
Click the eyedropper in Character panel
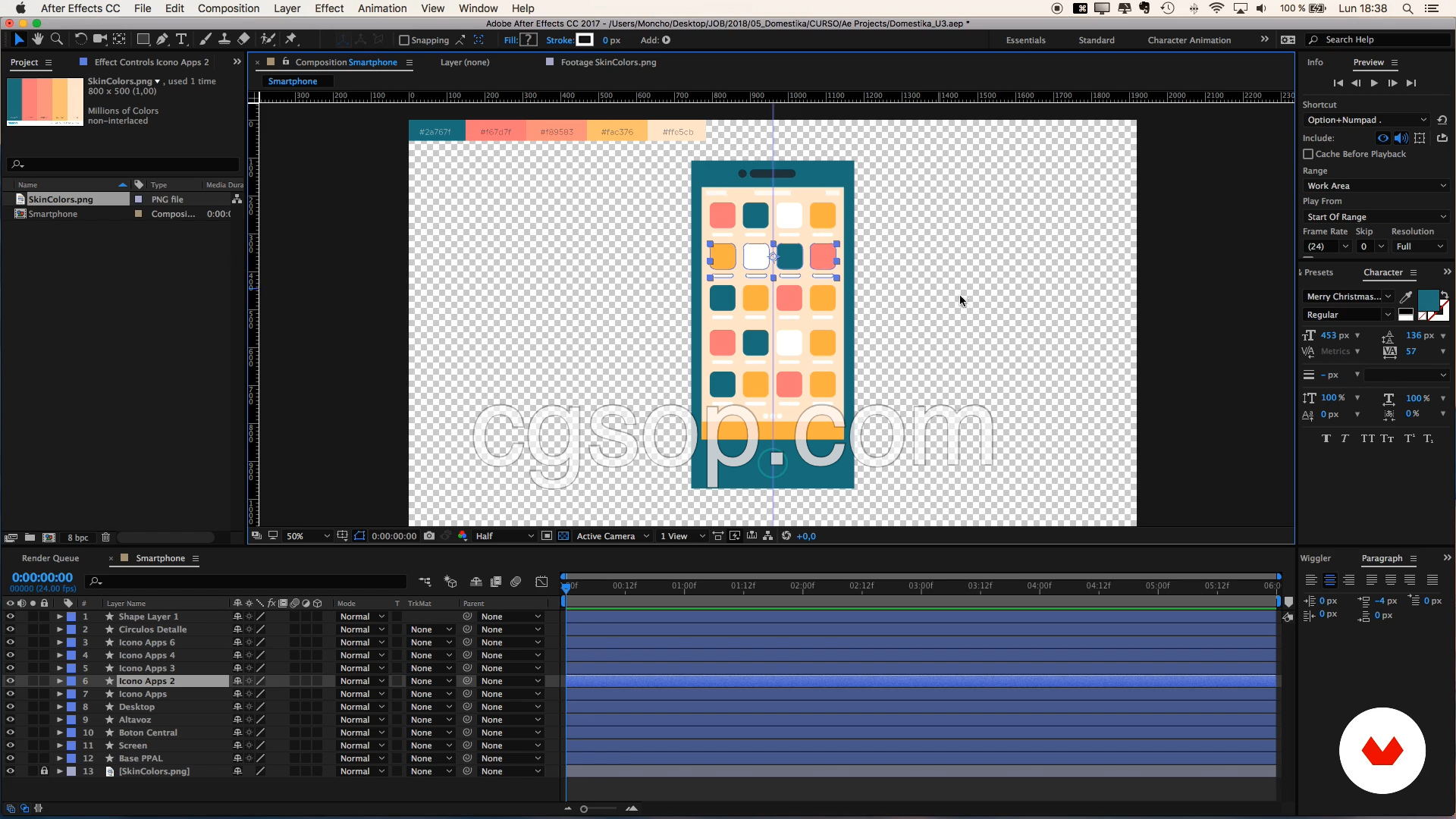(1406, 297)
